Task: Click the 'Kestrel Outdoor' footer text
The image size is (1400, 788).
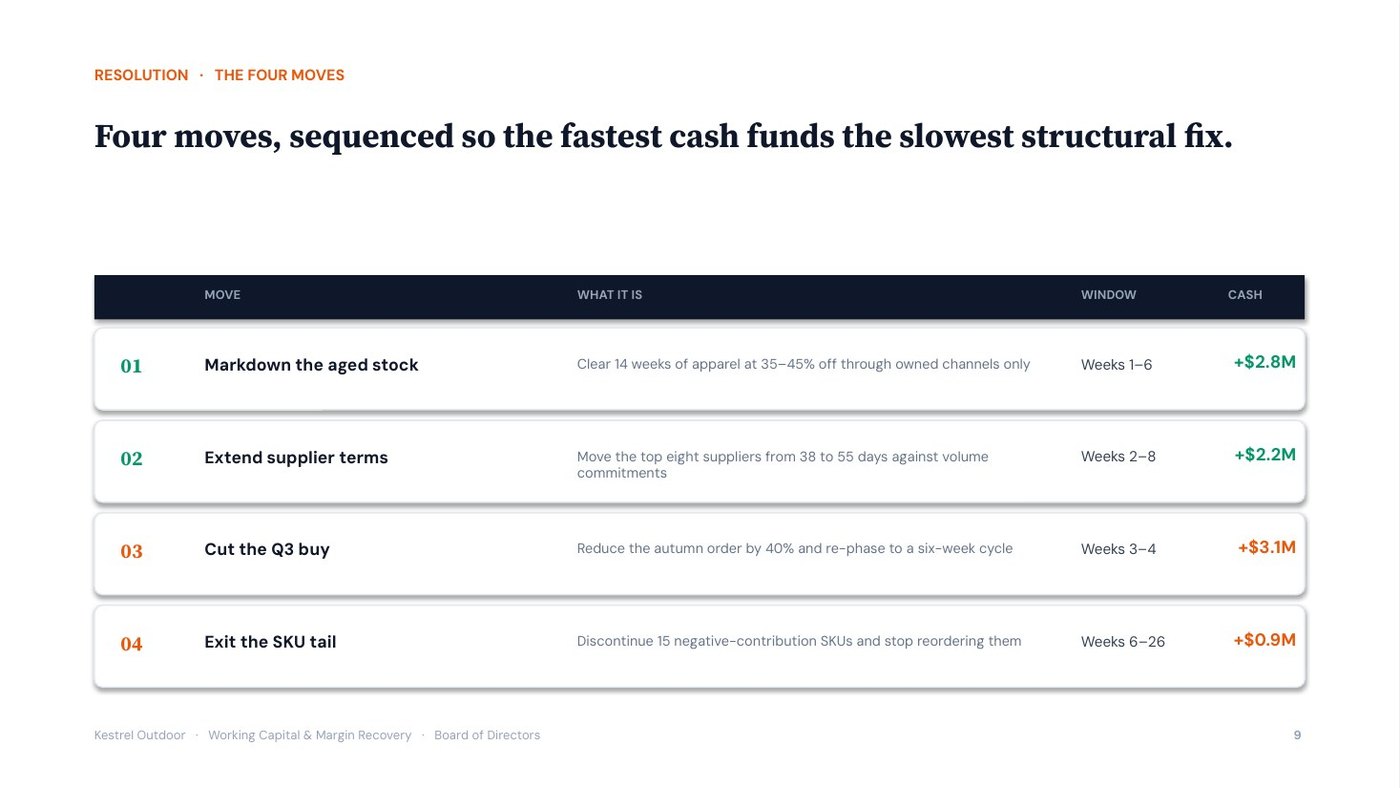Action: pyautogui.click(x=140, y=735)
